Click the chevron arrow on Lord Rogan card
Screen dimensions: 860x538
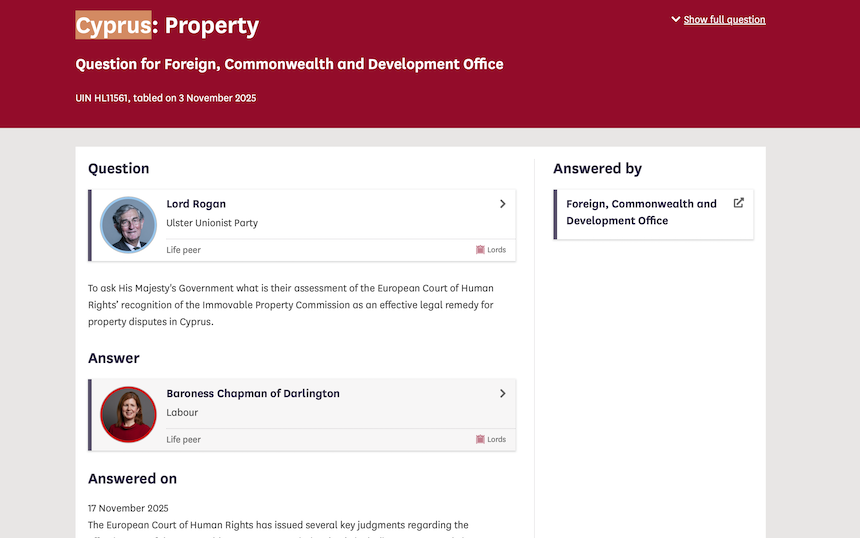[x=502, y=204]
